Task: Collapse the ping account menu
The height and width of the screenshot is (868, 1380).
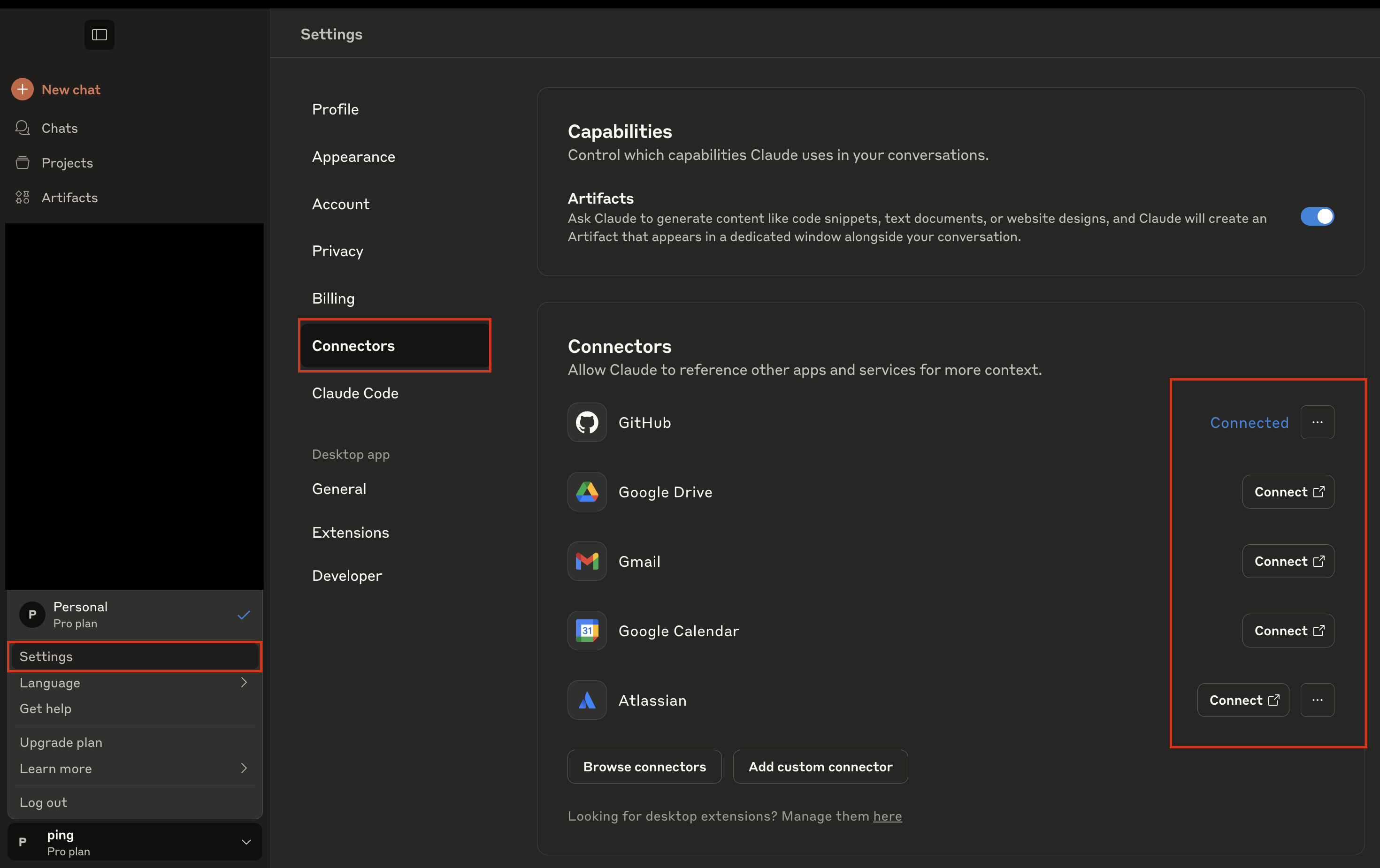Action: [x=246, y=842]
